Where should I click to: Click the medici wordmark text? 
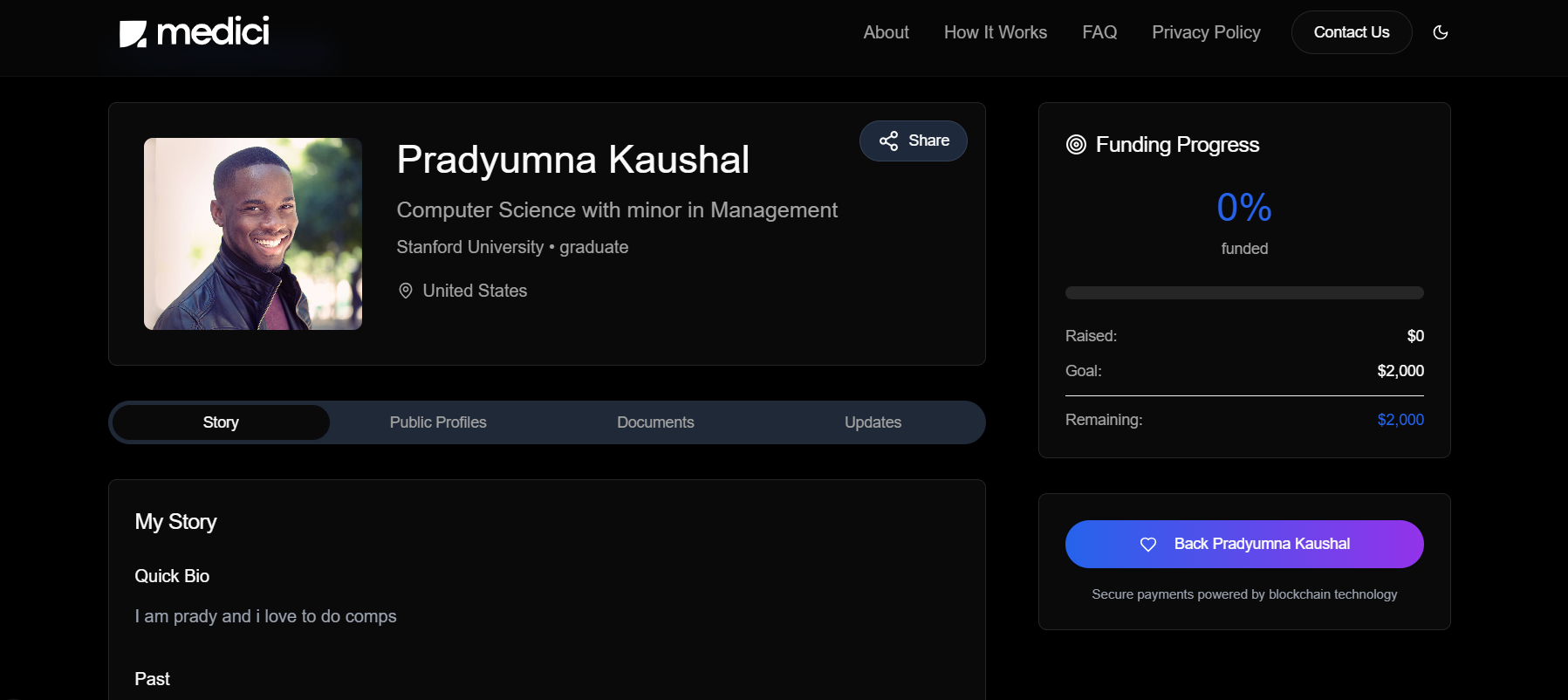[x=213, y=32]
